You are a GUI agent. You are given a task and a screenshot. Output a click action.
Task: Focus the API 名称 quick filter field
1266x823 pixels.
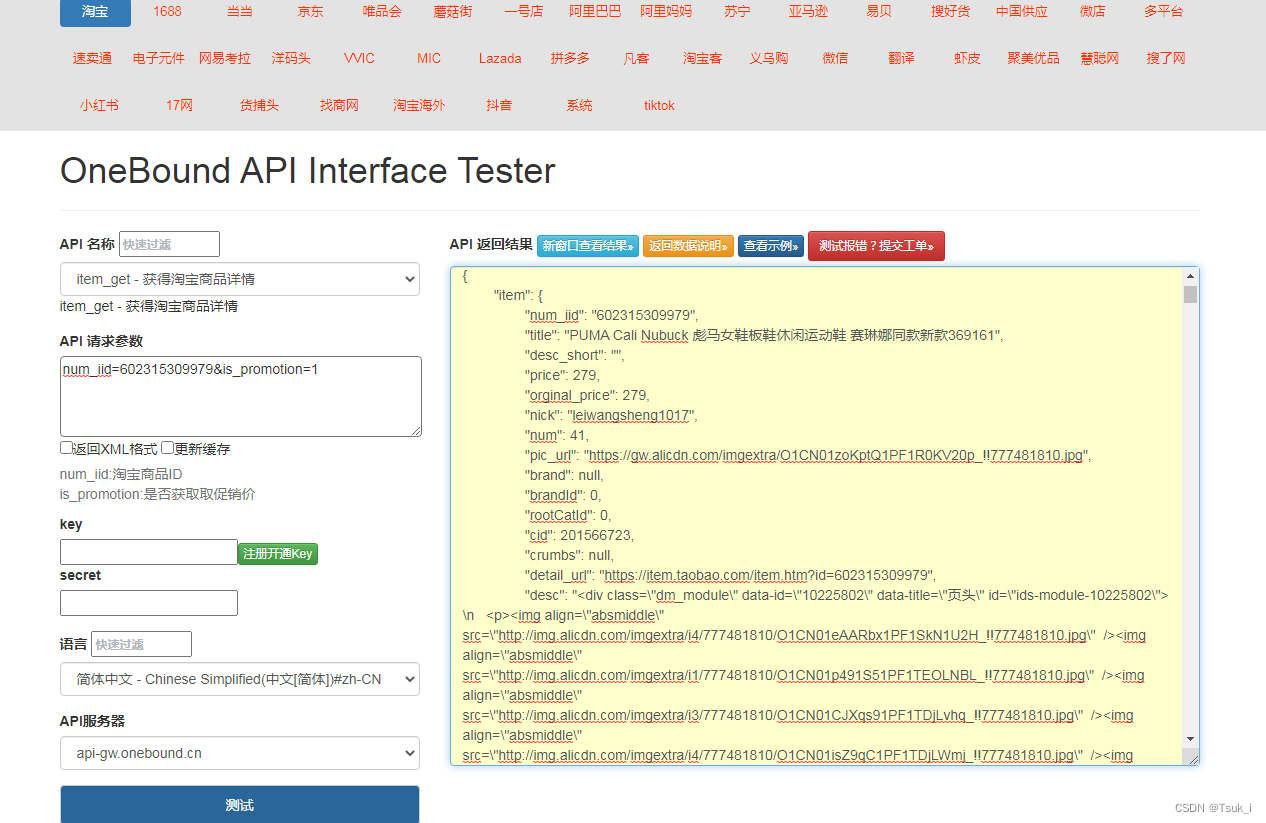[x=169, y=244]
